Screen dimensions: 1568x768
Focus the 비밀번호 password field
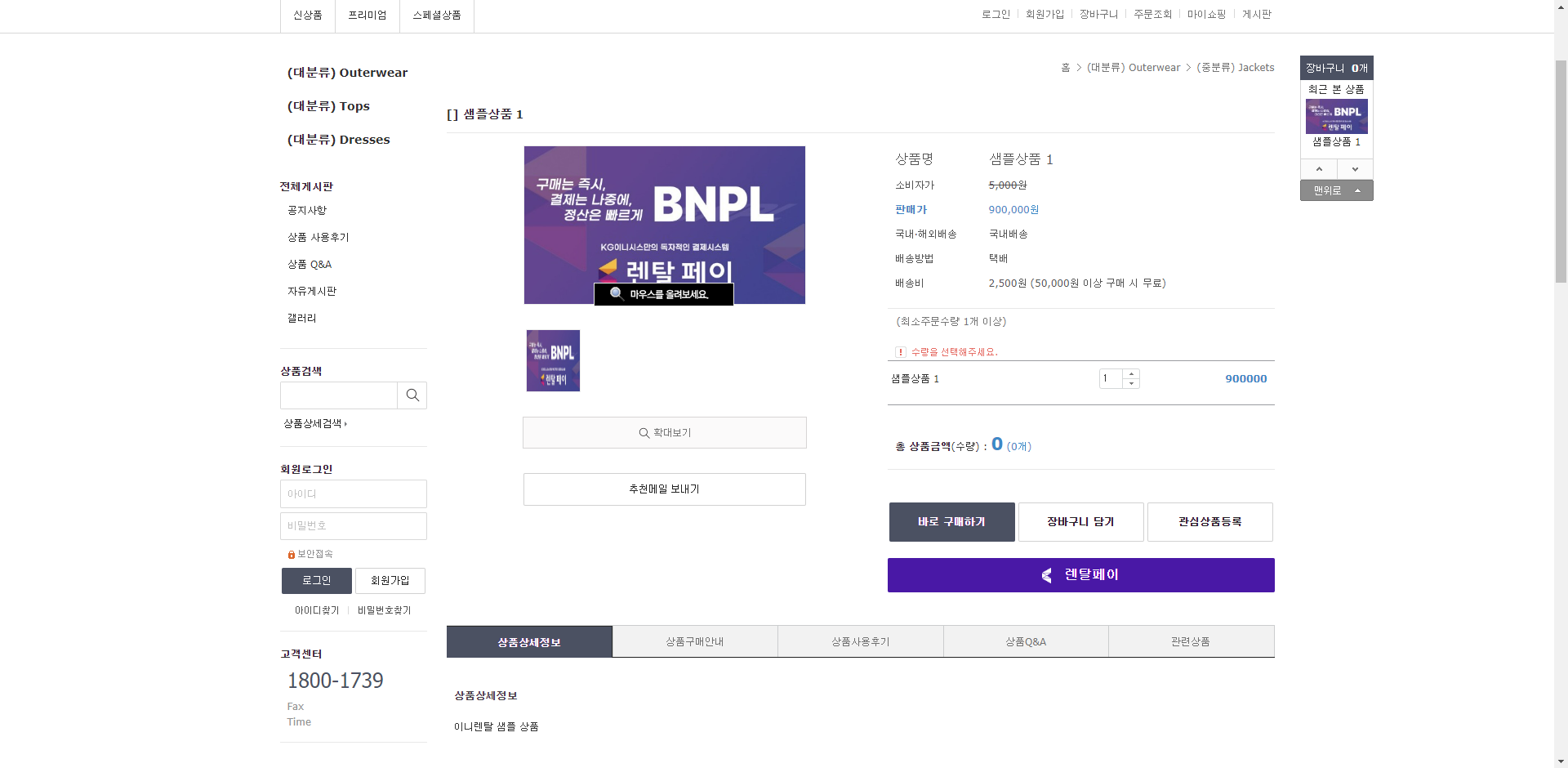(354, 526)
